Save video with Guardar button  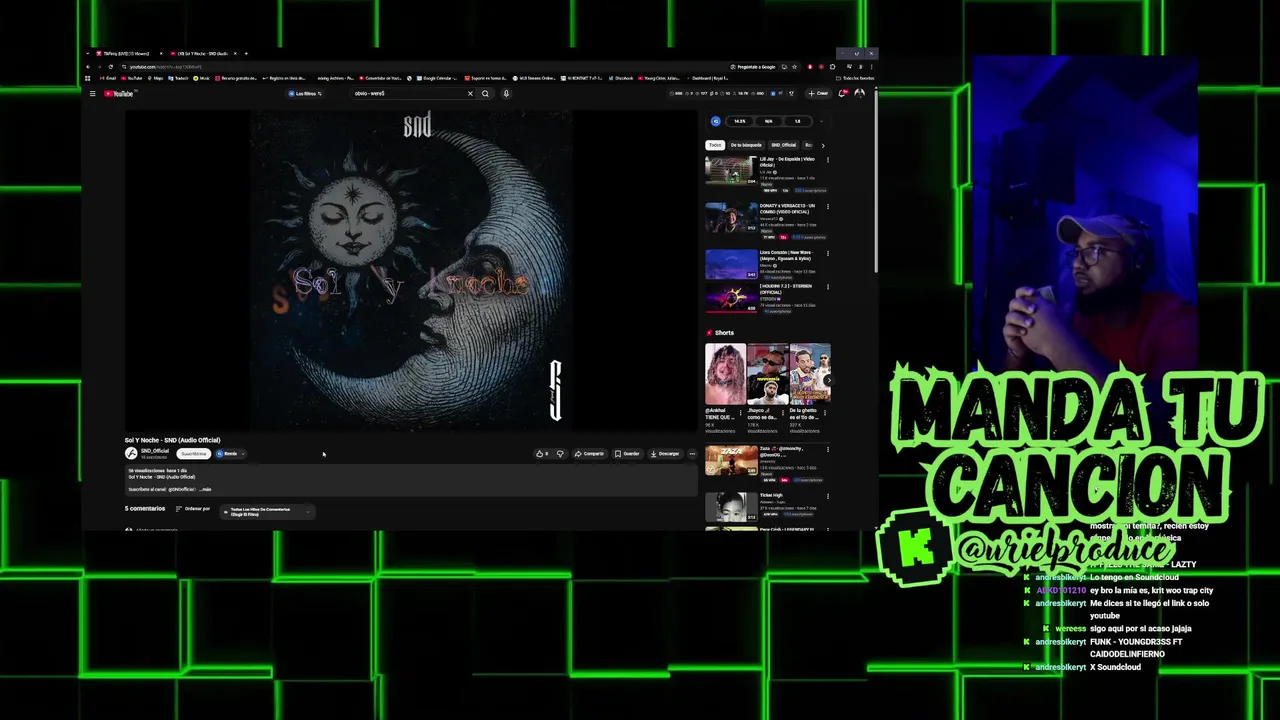tap(627, 453)
